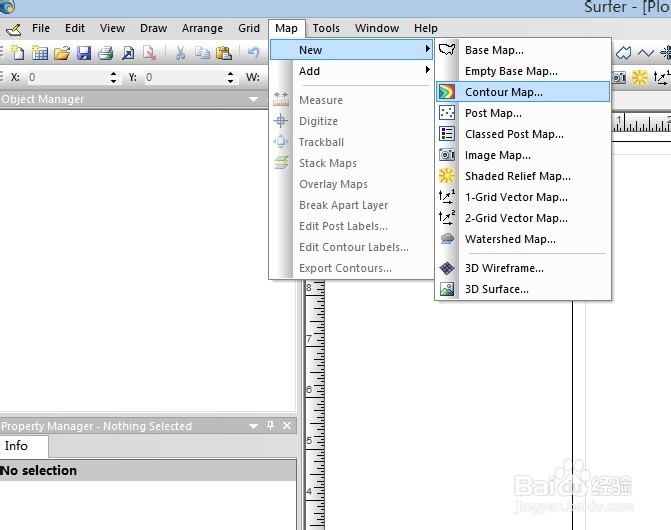Image resolution: width=671 pixels, height=530 pixels.
Task: Click the X position input field
Action: (68, 77)
